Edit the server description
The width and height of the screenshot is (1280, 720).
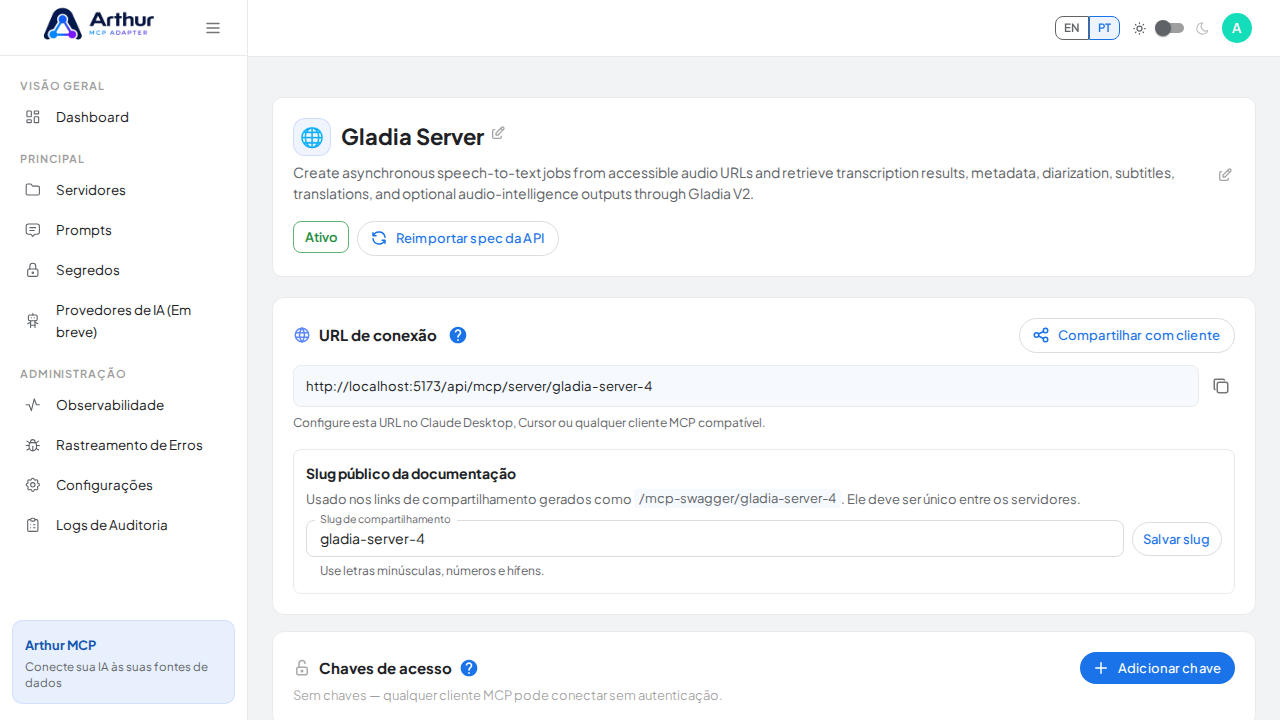coord(1225,175)
